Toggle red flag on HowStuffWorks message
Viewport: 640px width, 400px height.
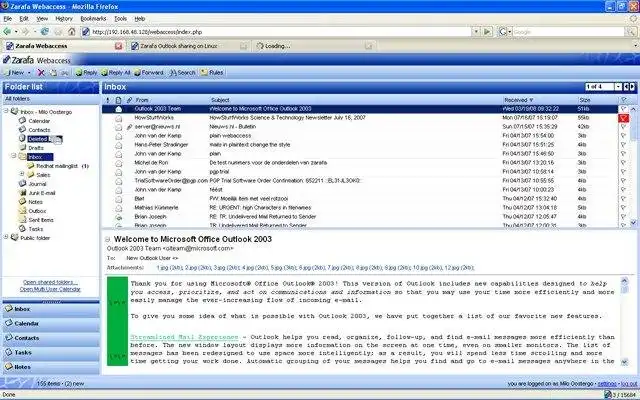point(623,118)
